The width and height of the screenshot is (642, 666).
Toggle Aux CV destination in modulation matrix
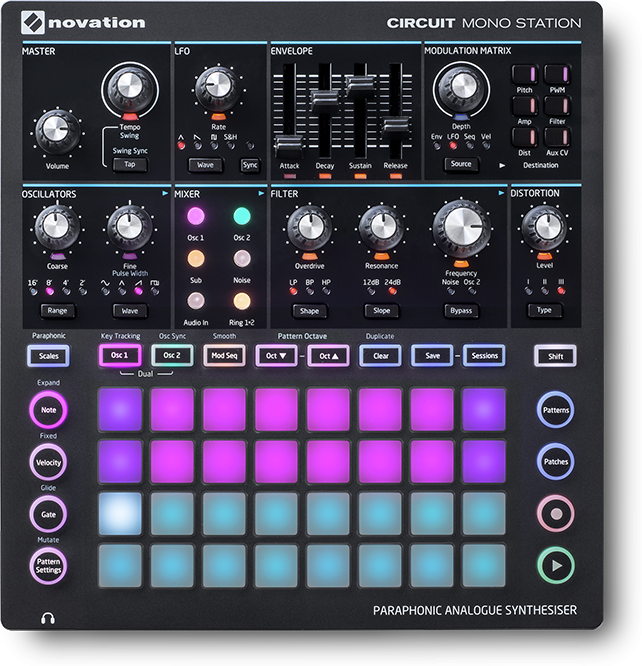557,137
